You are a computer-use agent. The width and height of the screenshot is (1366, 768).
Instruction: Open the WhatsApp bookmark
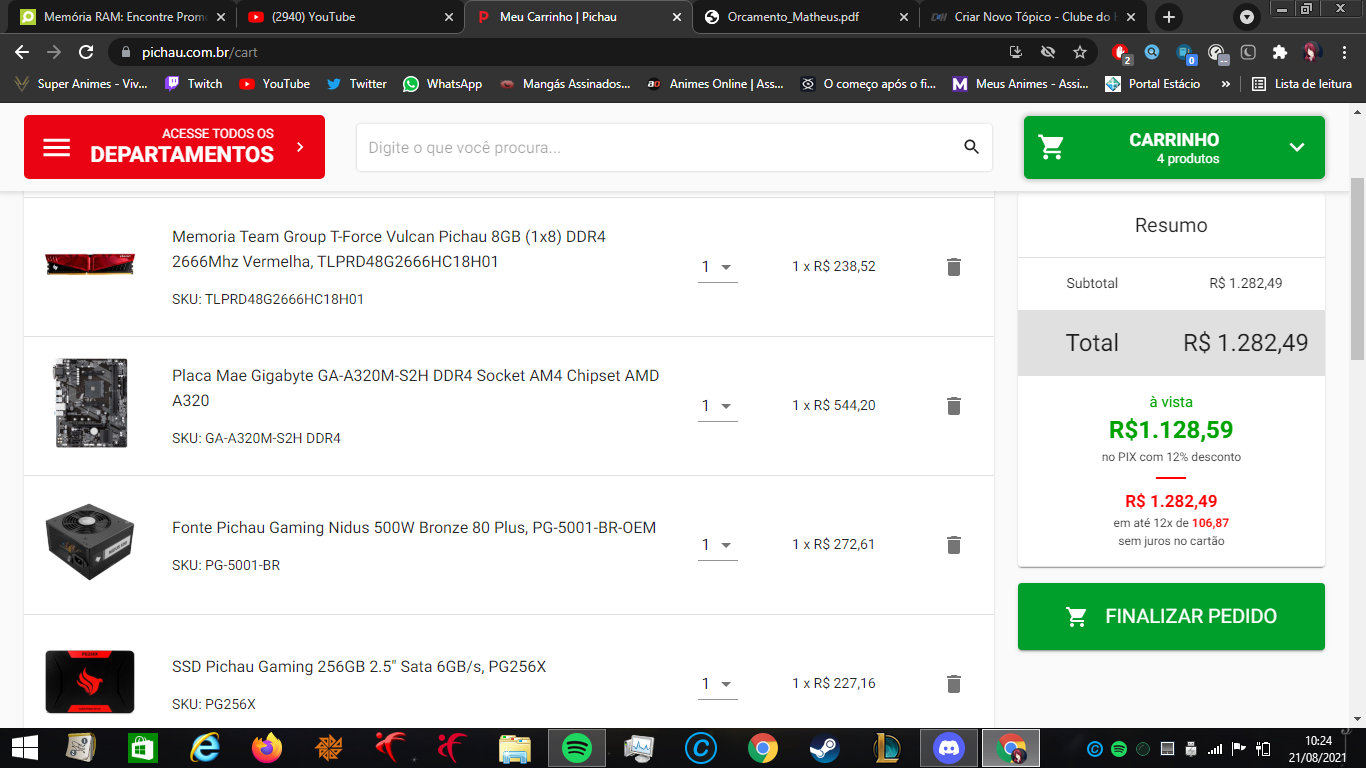[x=442, y=84]
